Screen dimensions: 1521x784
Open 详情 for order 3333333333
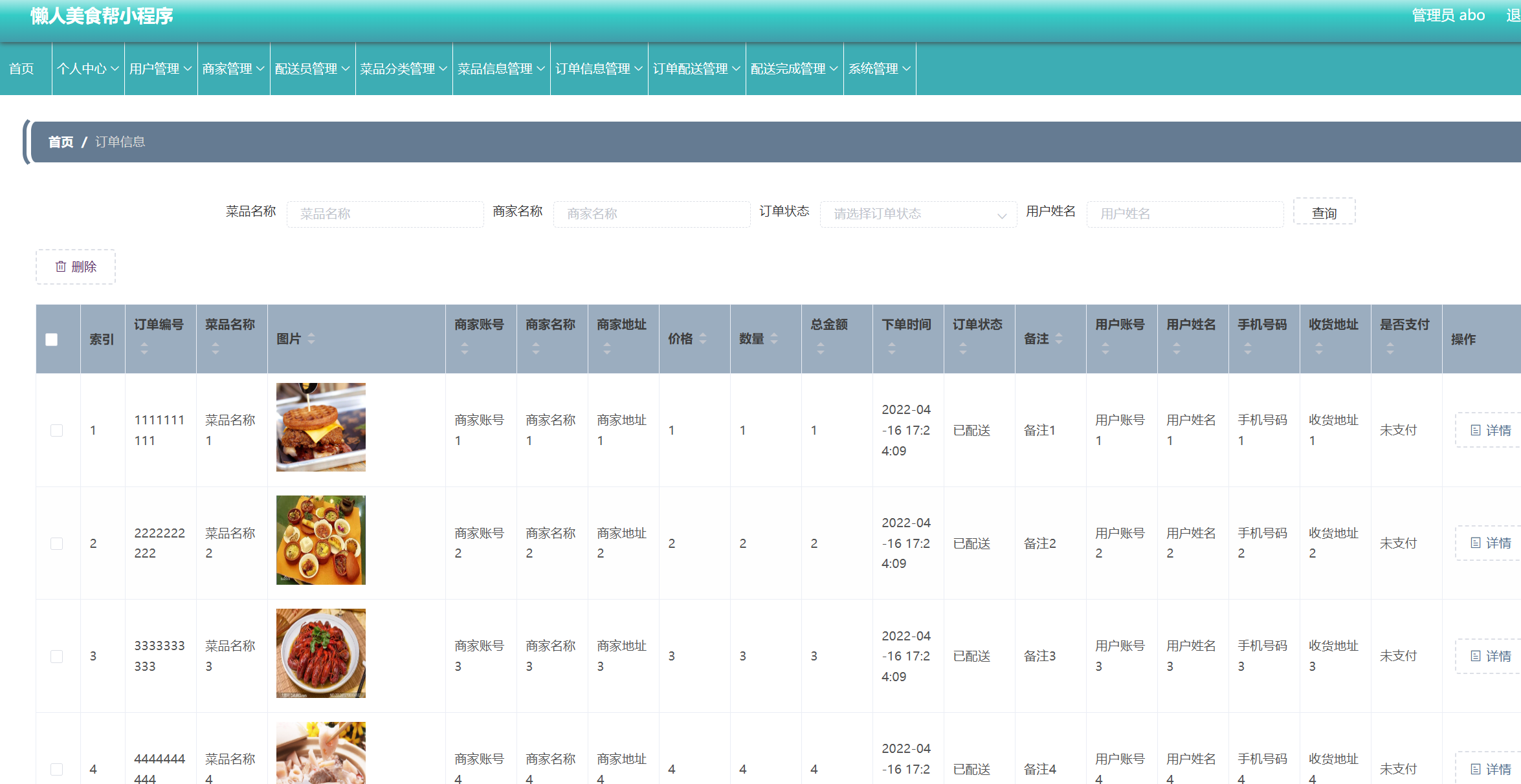(1491, 655)
